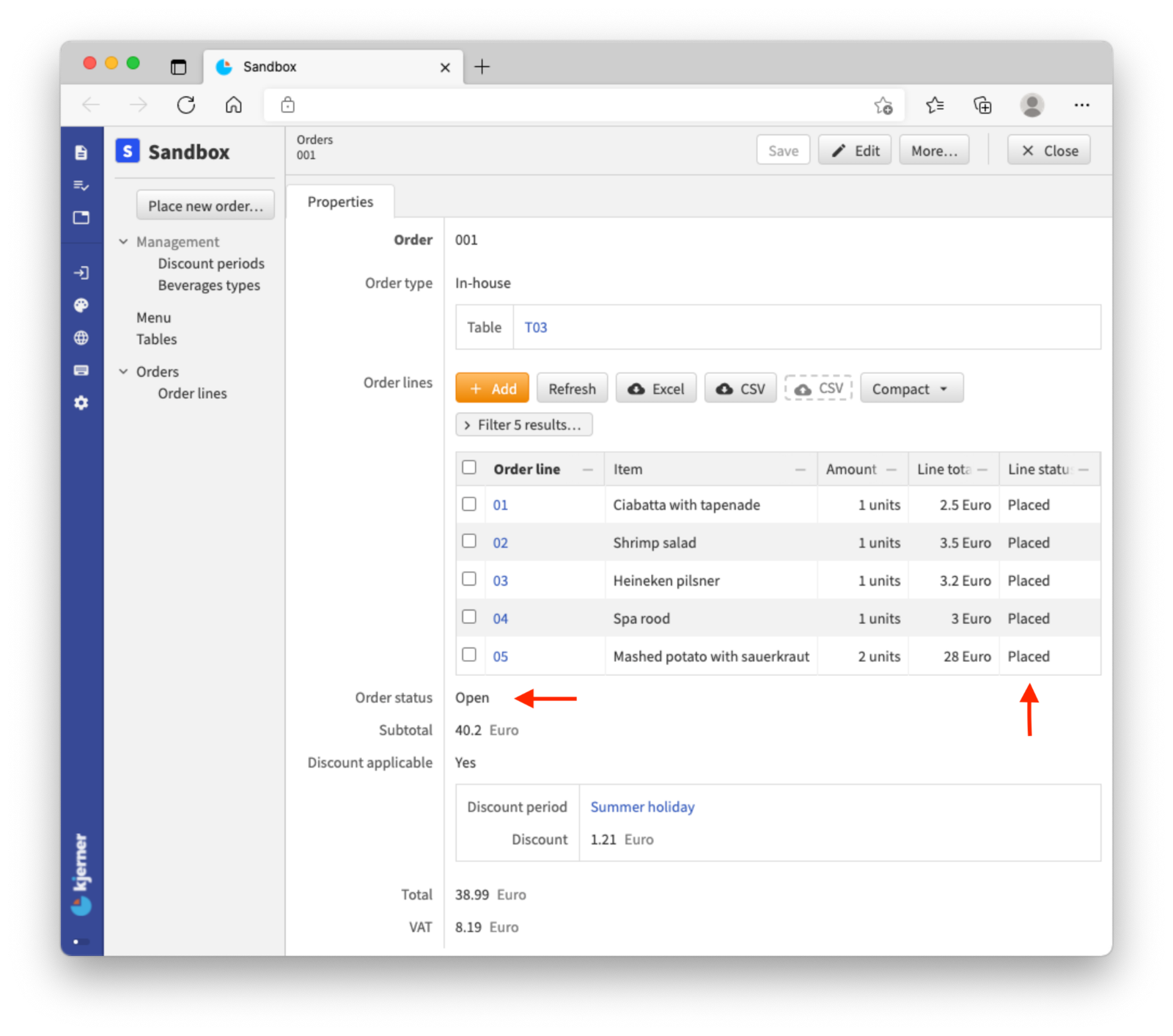Select all order lines checkbox in header

pos(469,468)
